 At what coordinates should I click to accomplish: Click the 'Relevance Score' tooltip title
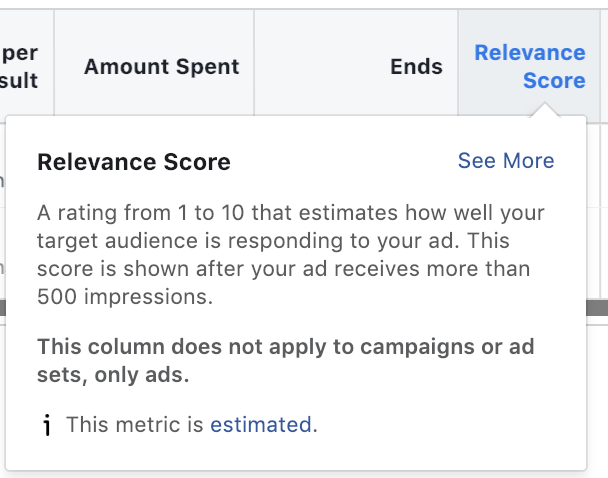pyautogui.click(x=134, y=162)
